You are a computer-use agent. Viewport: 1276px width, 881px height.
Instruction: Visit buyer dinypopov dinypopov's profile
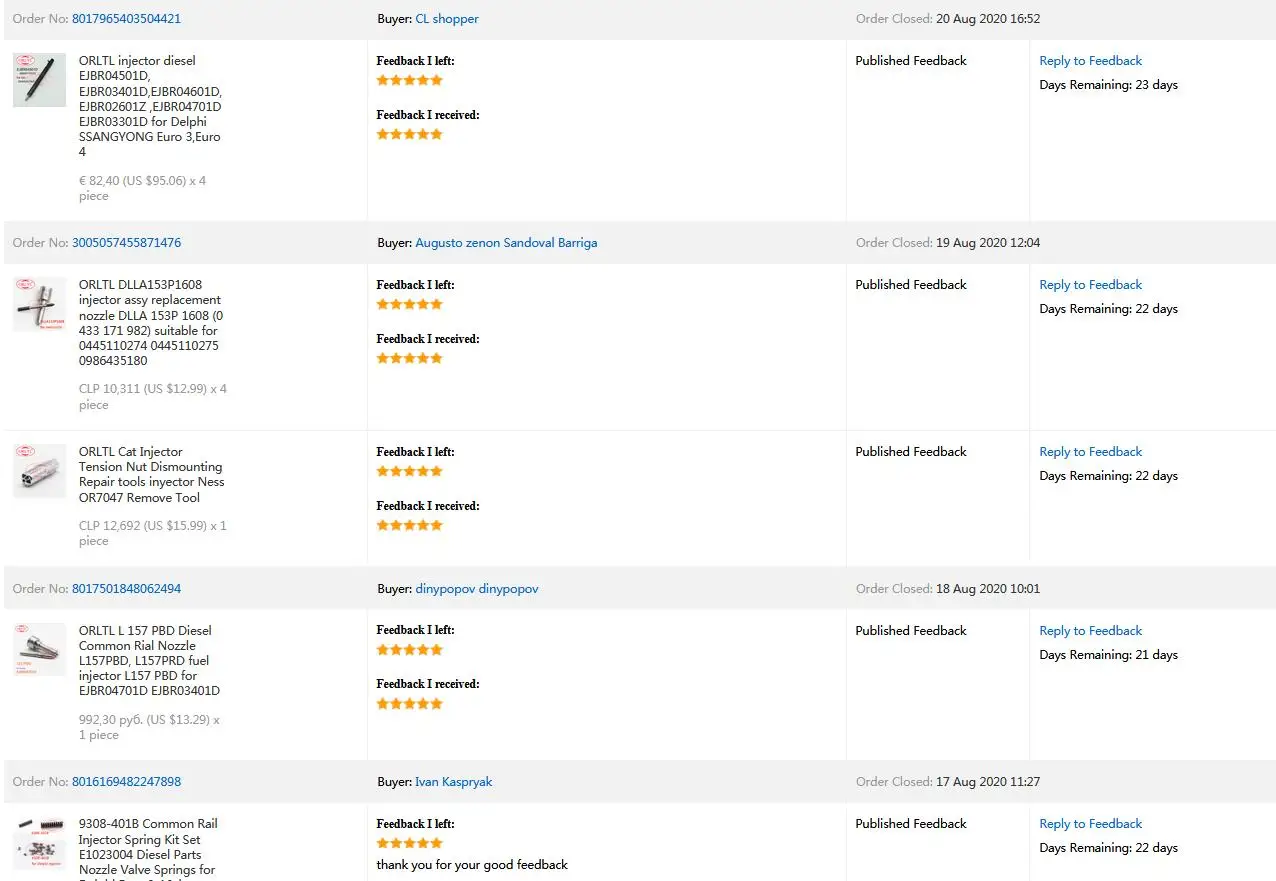click(476, 589)
